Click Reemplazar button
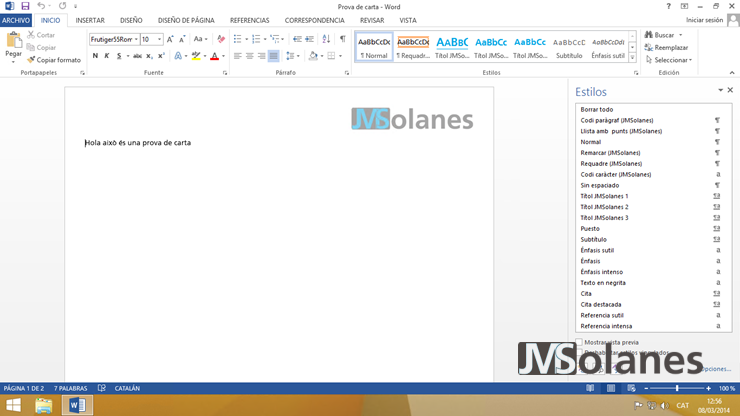Screen dimensions: 740x416 [x=666, y=47]
